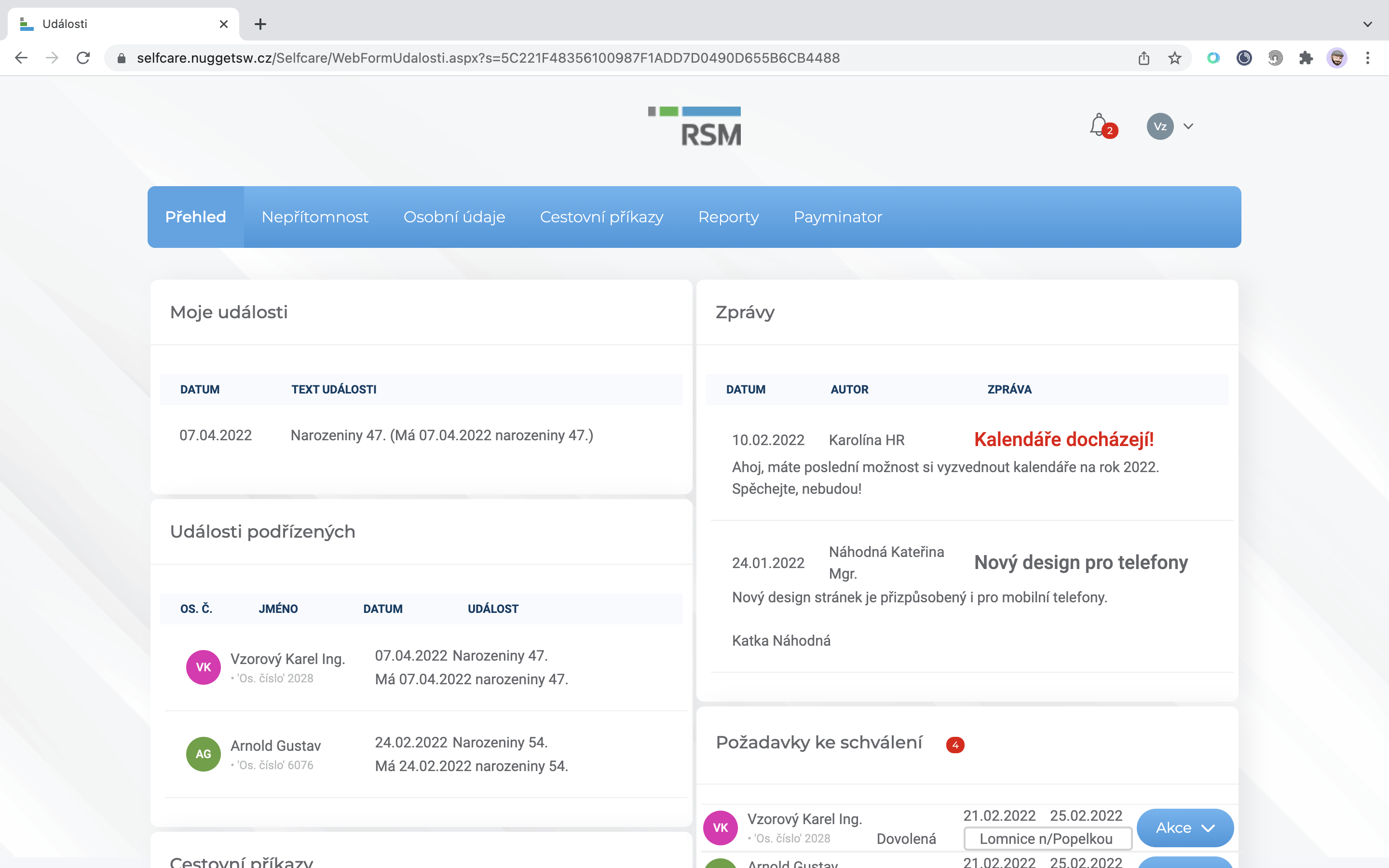
Task: Switch to Přehled tab
Action: pyautogui.click(x=196, y=217)
